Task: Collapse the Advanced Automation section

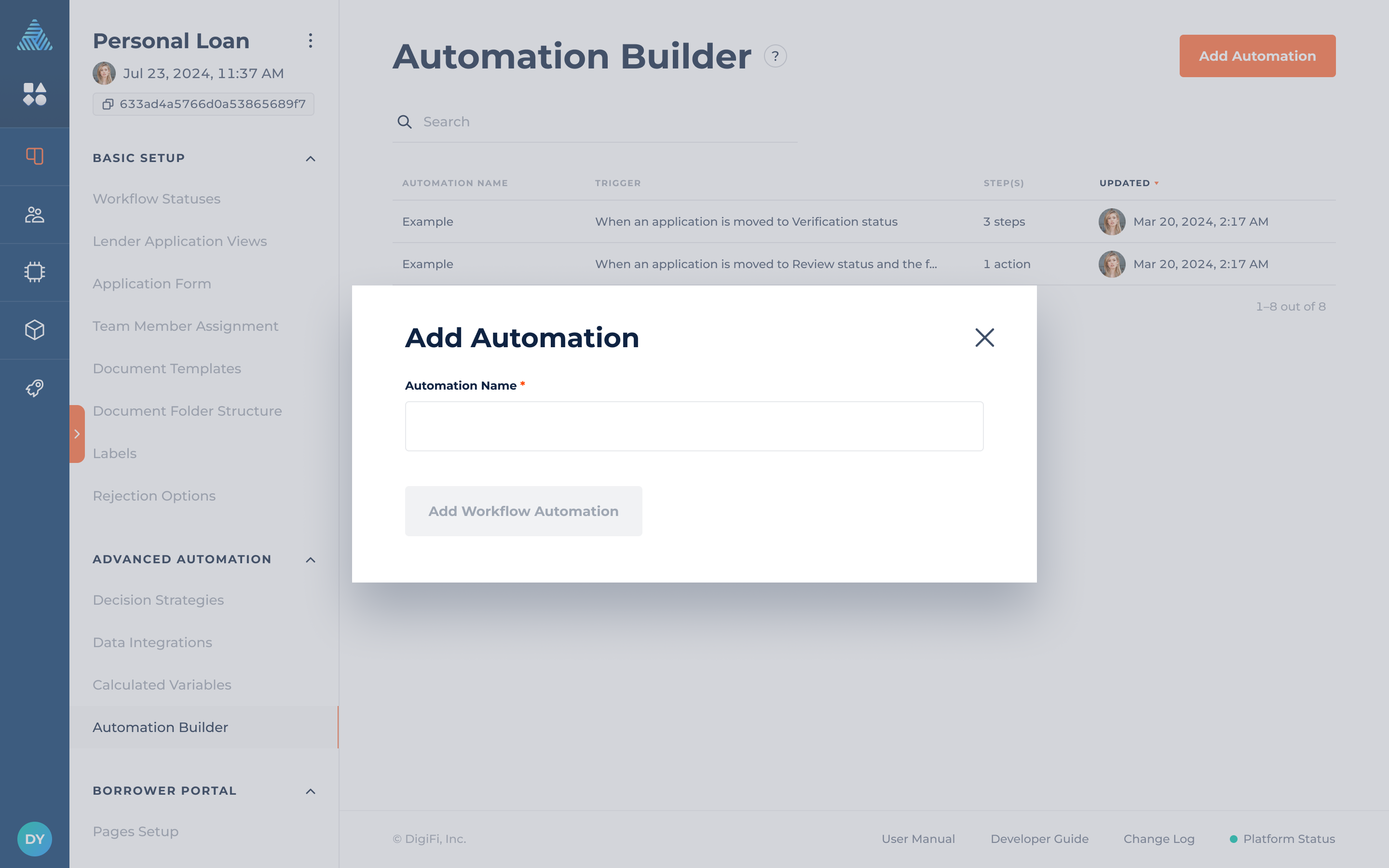Action: pos(311,560)
